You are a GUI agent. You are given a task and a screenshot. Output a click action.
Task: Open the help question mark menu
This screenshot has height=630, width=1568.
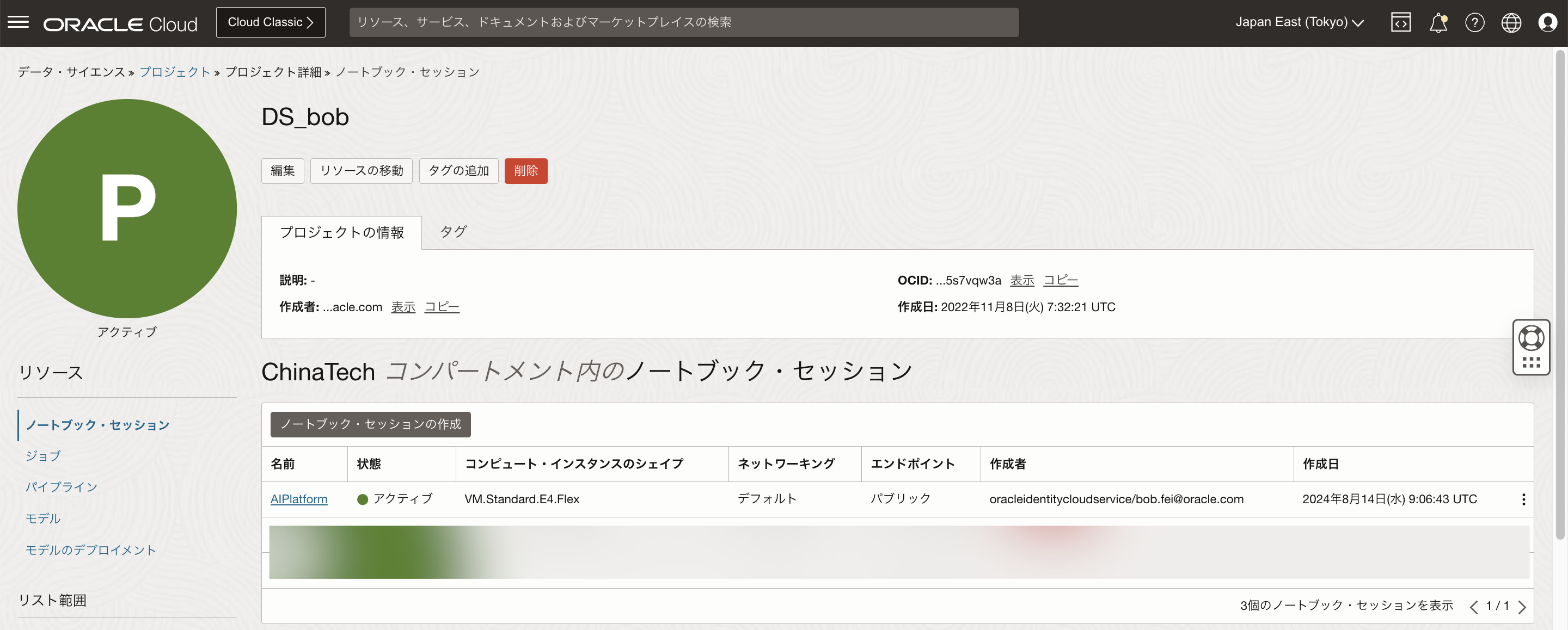[x=1474, y=22]
